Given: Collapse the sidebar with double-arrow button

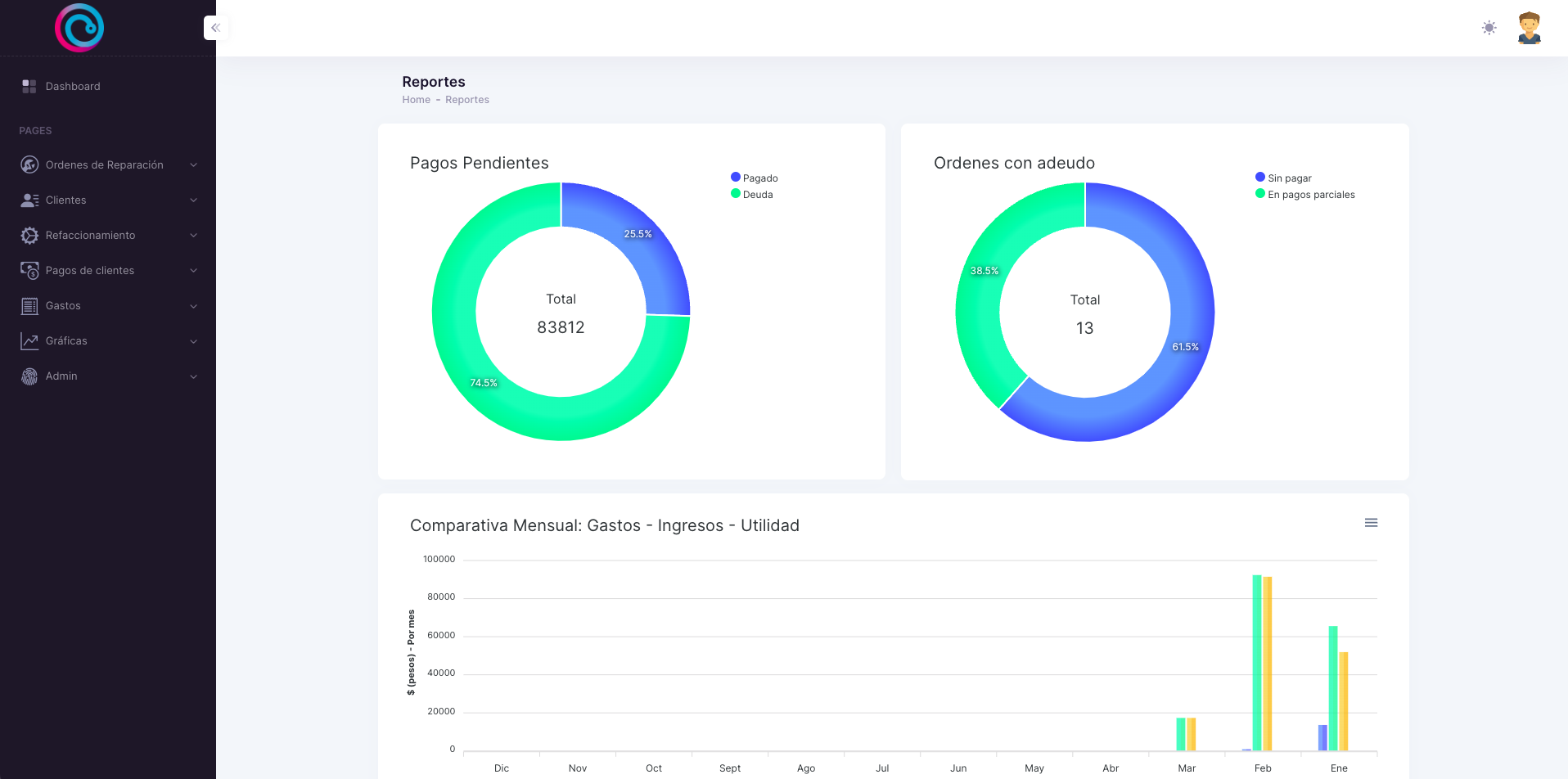Looking at the screenshot, I should [215, 28].
